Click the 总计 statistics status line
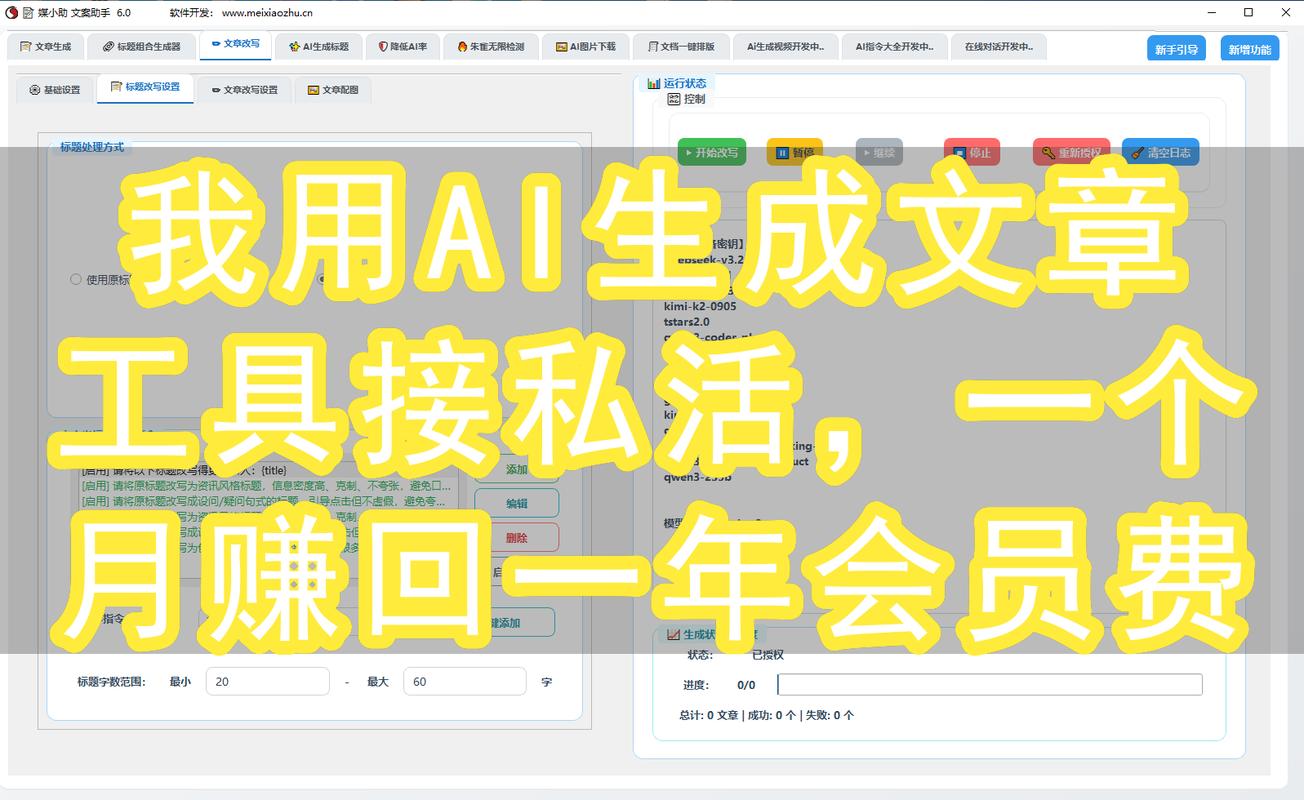The image size is (1304, 800). click(x=766, y=715)
